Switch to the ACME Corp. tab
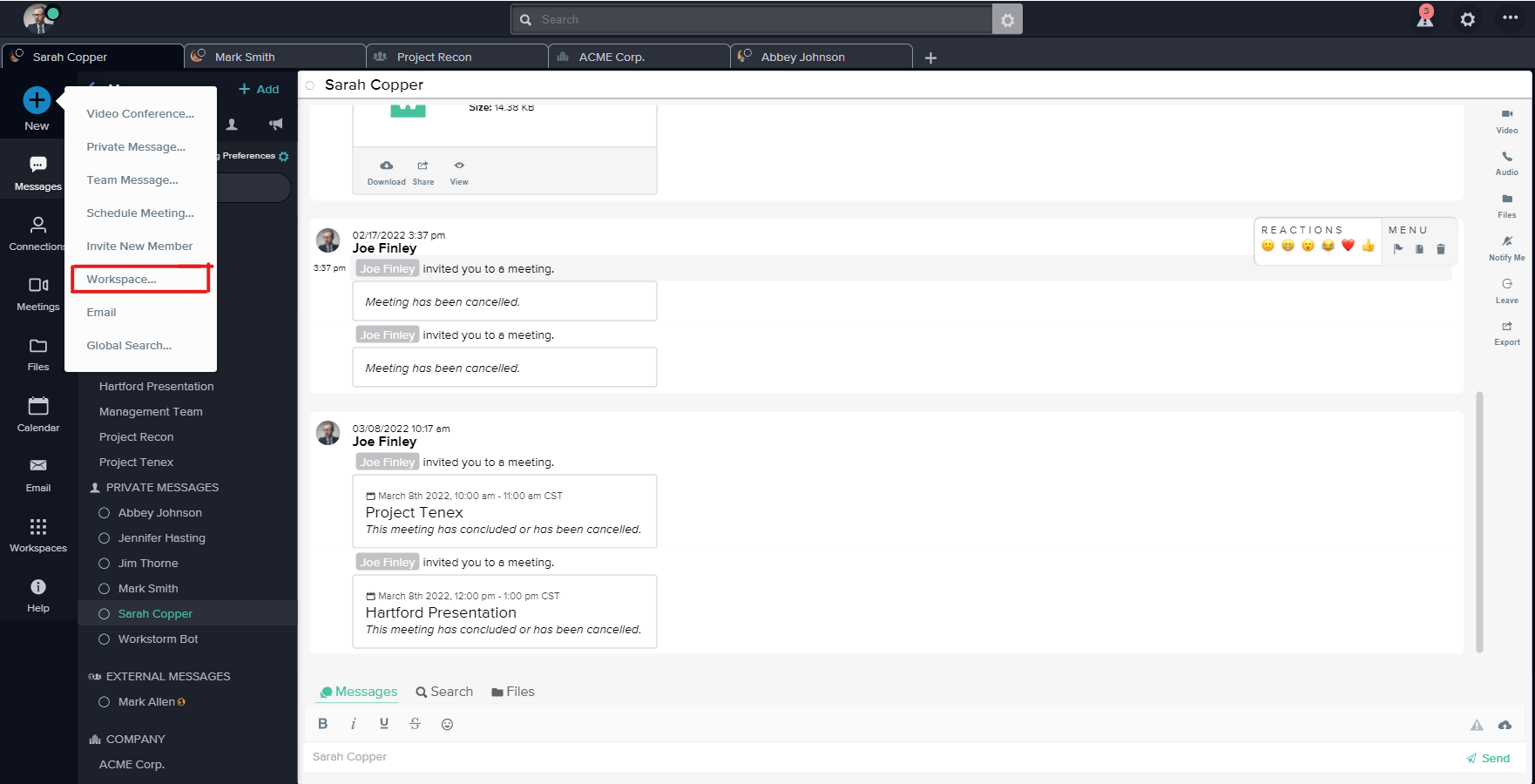Image resolution: width=1535 pixels, height=784 pixels. pos(639,57)
